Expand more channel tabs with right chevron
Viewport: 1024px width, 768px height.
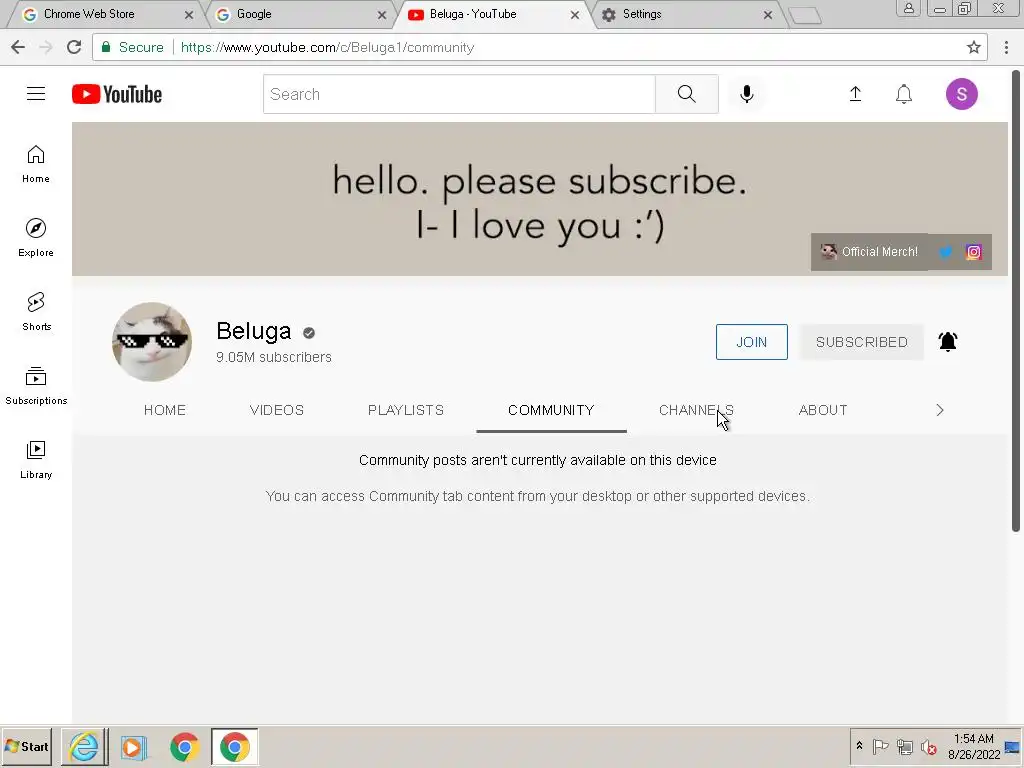(x=940, y=410)
